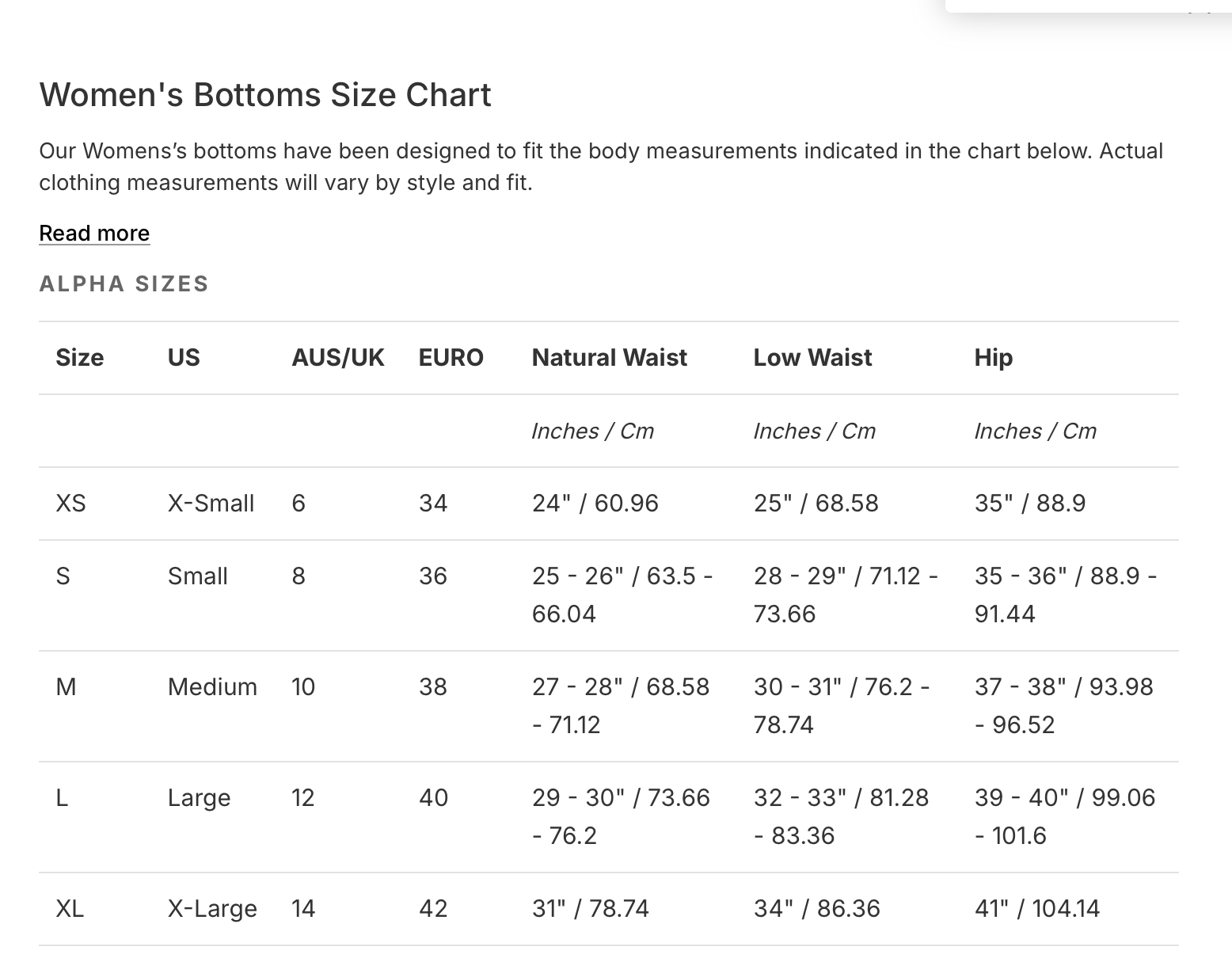Viewport: 1232px width, 977px height.
Task: Click the Read more link
Action: click(94, 234)
